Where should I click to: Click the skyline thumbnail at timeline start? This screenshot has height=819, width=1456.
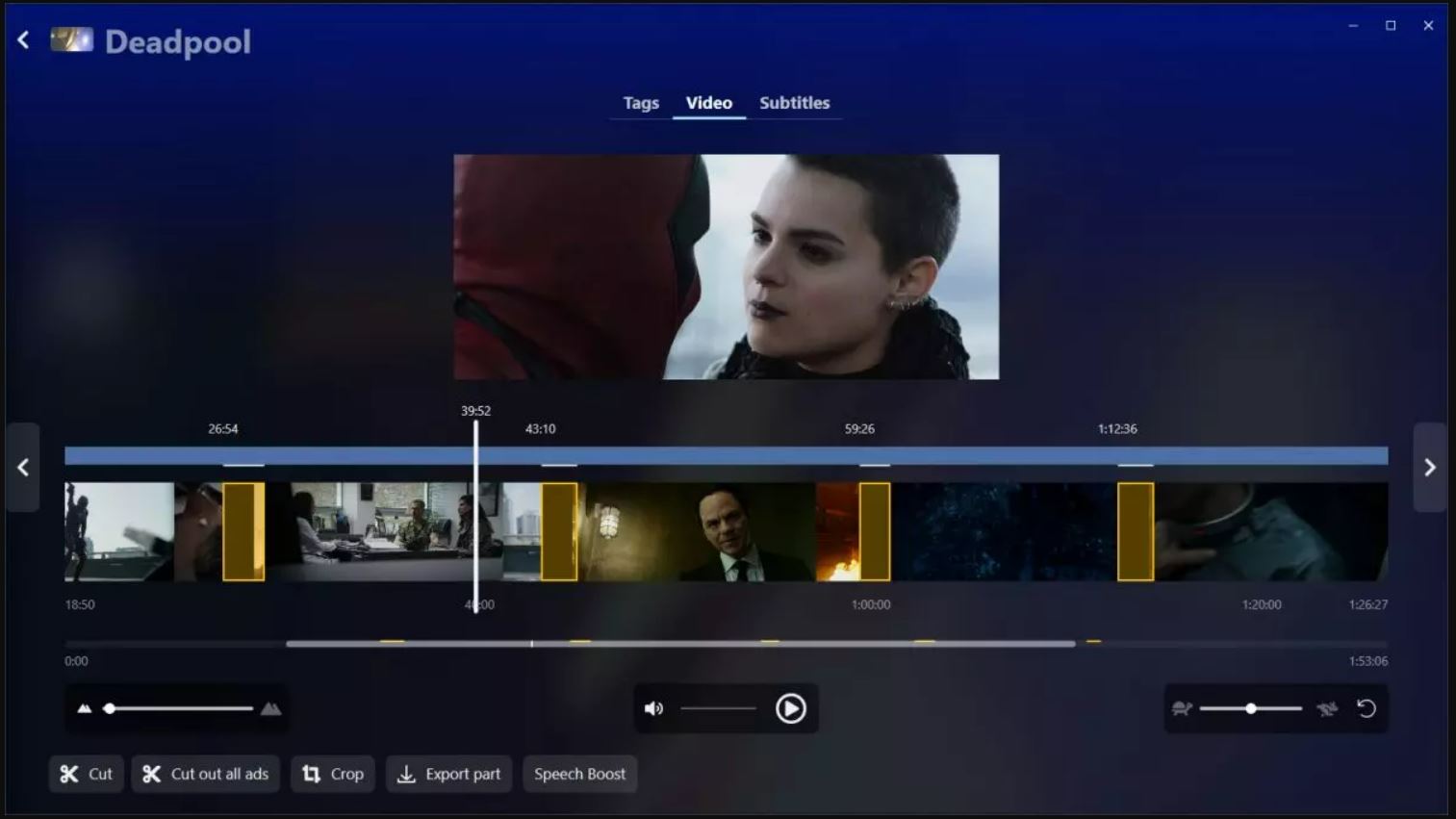119,531
